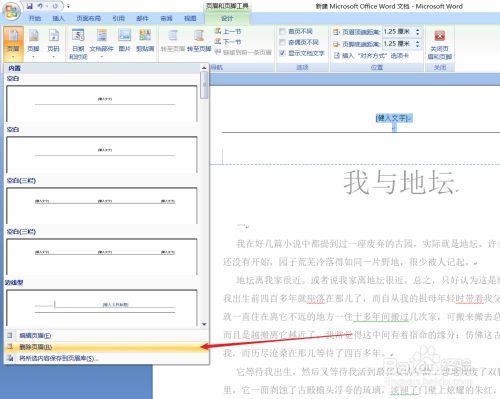Viewport: 500px width, 399px height.
Task: Click the Remove Header menu icon
Action: tap(10, 347)
